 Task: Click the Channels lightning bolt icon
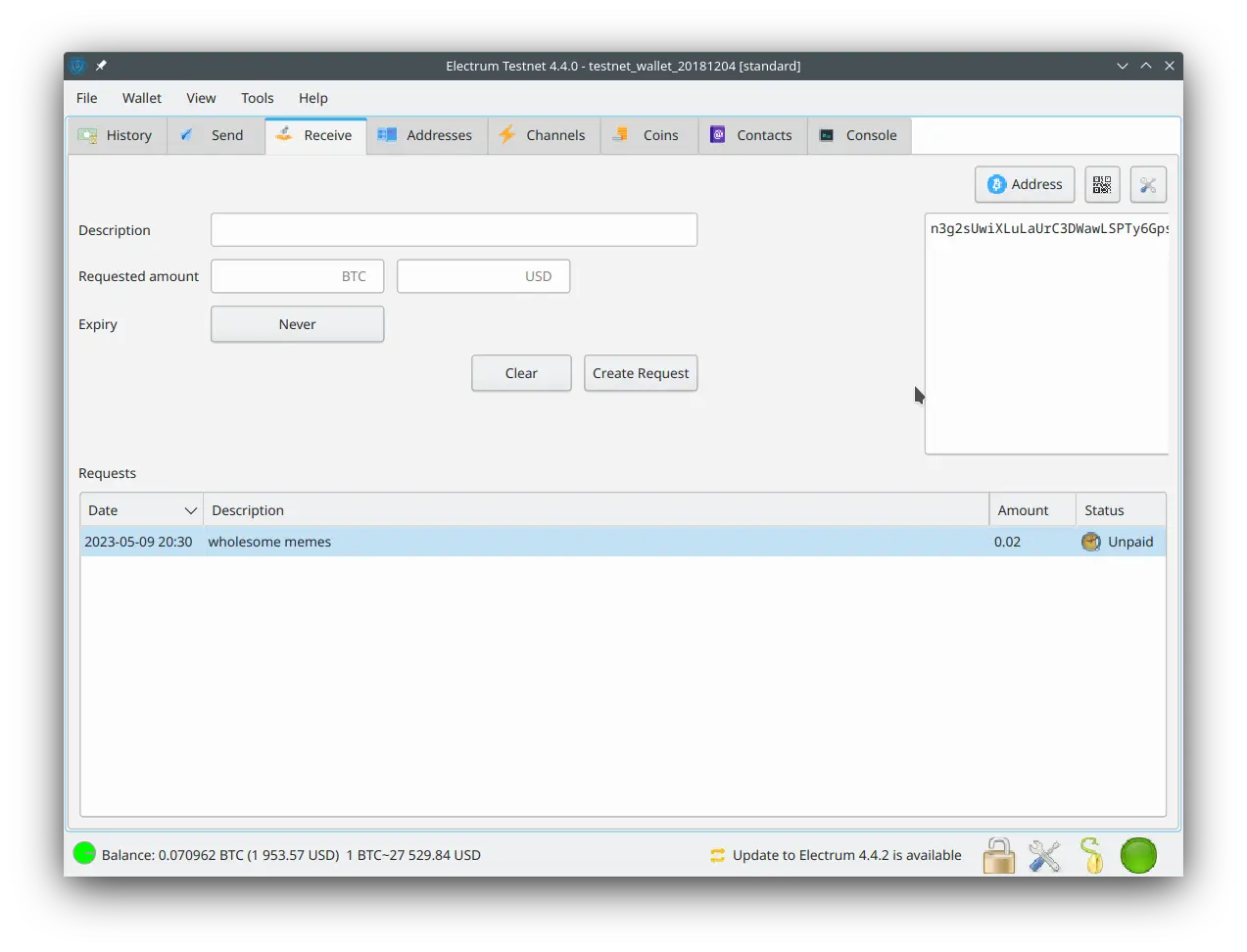(x=506, y=134)
